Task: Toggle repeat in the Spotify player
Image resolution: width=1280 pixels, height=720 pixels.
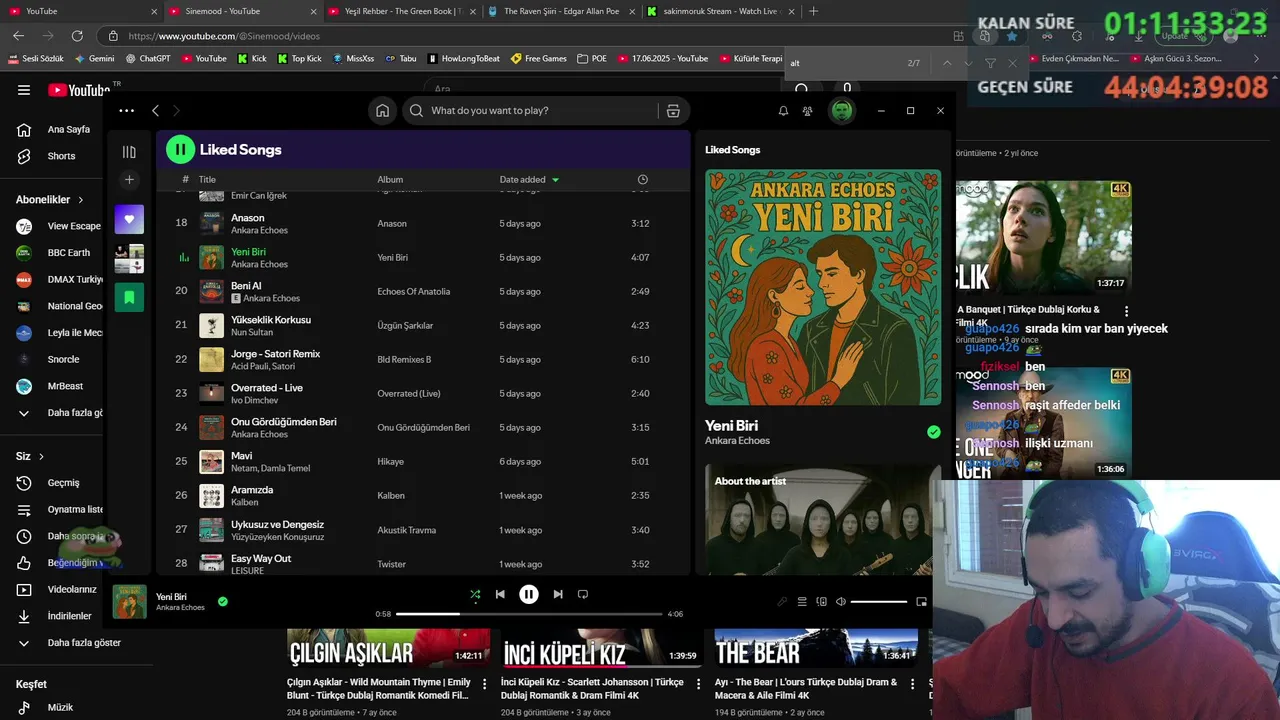Action: coord(583,594)
